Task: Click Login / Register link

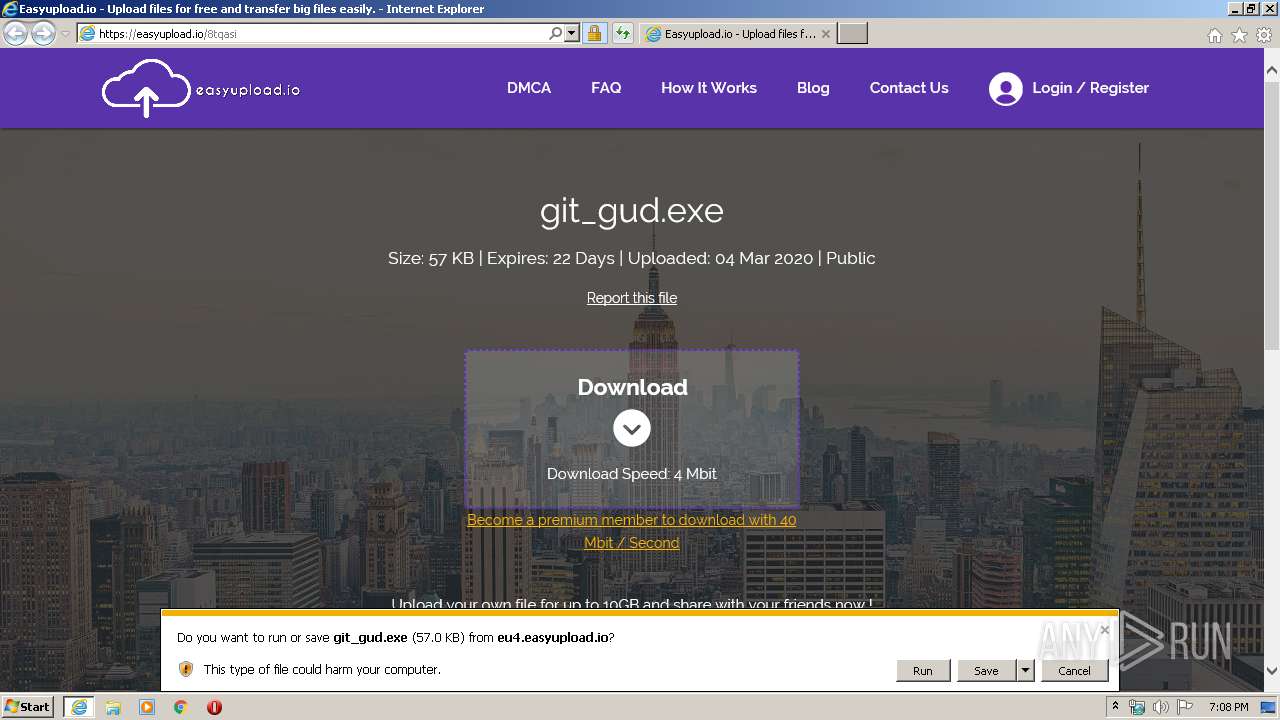Action: pyautogui.click(x=1090, y=88)
